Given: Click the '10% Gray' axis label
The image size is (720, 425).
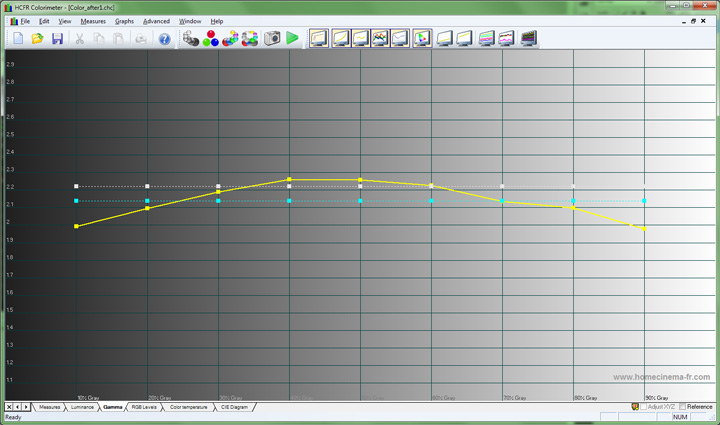Looking at the screenshot, I should (88, 398).
